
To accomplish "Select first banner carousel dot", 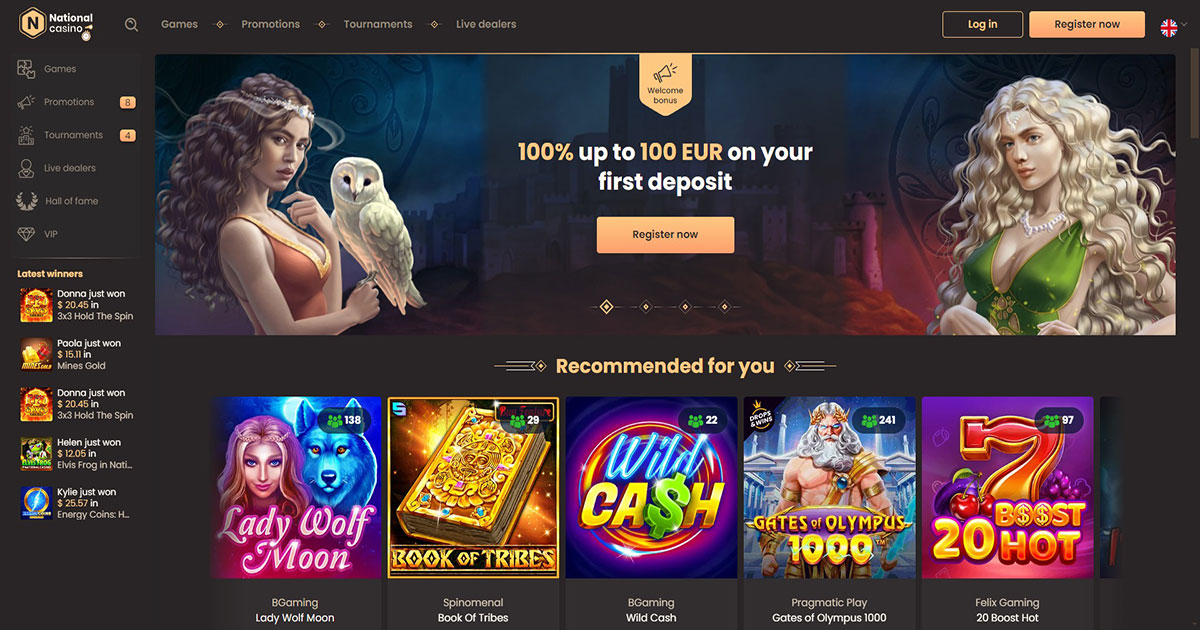I will [x=606, y=306].
